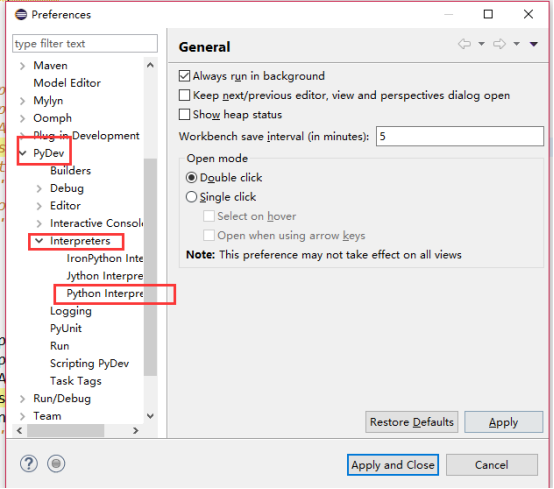
Task: Expand the Maven tree node
Action: (22, 66)
